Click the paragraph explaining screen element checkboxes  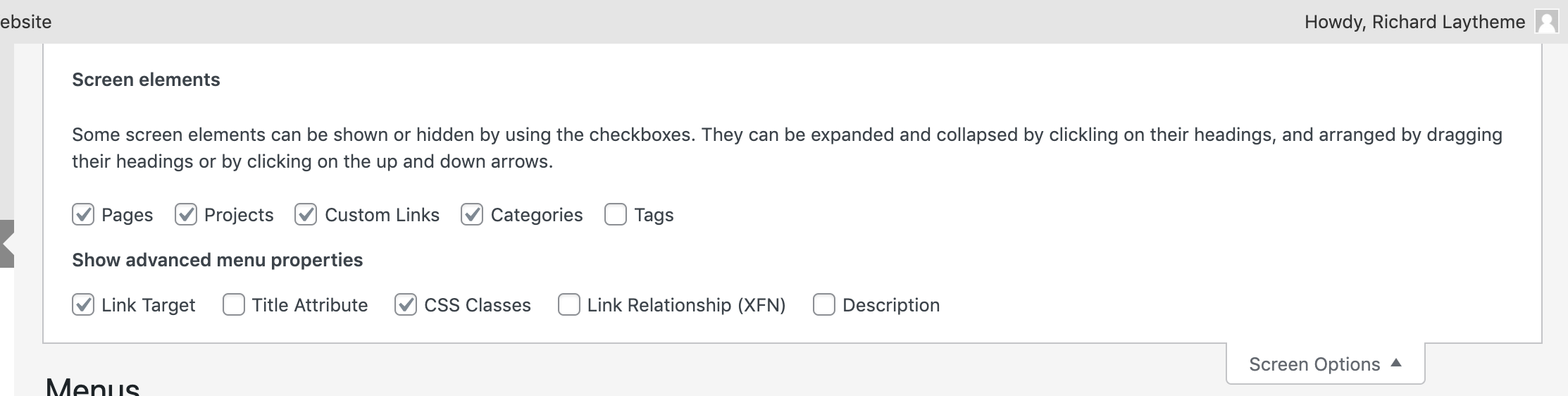(x=787, y=148)
